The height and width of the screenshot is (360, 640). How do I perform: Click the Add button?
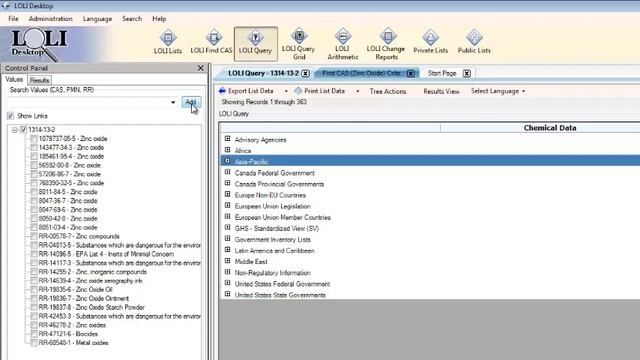tap(191, 102)
